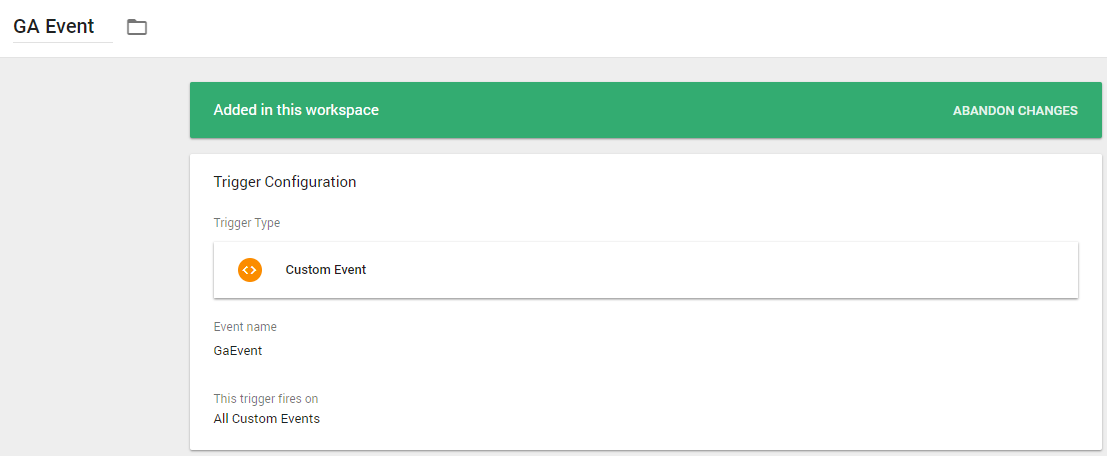This screenshot has width=1107, height=456.
Task: Open the folder icon beside trigger name
Action: pyautogui.click(x=137, y=28)
